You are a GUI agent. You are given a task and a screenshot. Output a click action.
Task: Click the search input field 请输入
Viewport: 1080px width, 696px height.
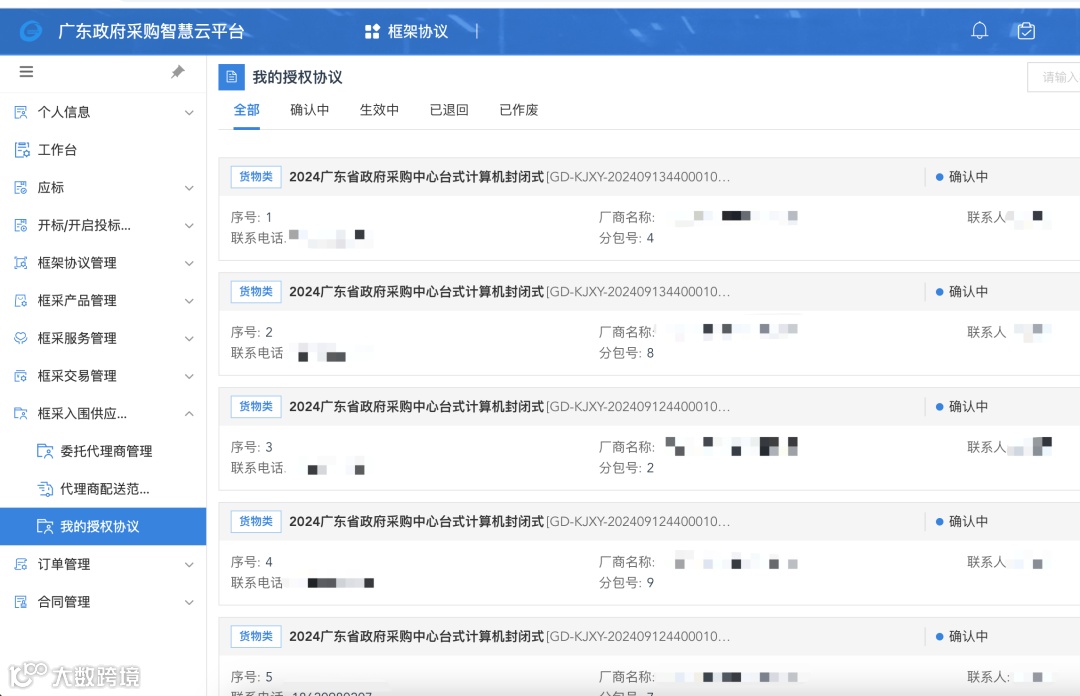point(1054,77)
